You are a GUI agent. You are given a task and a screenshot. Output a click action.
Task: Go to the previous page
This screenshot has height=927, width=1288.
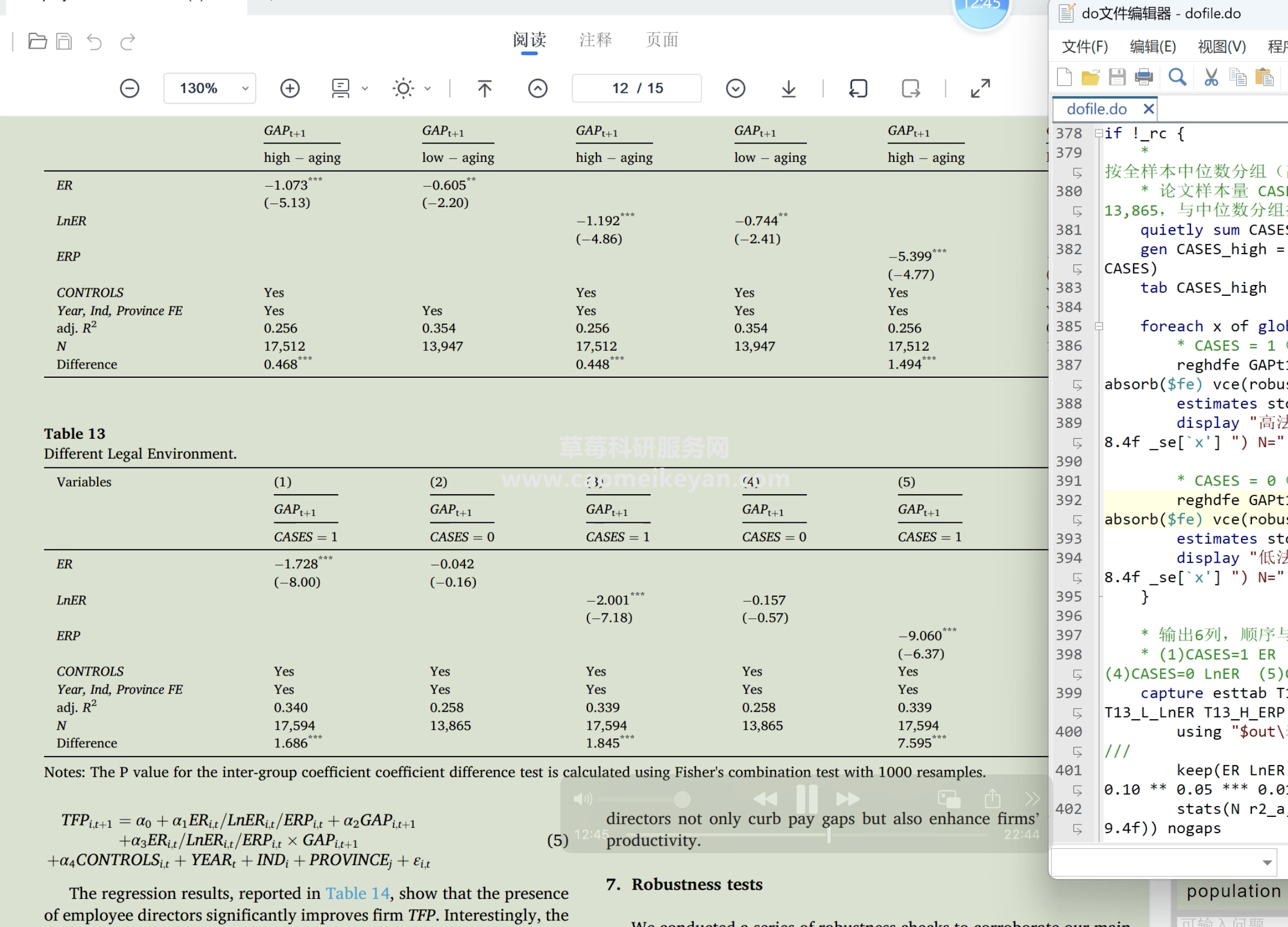click(x=538, y=88)
